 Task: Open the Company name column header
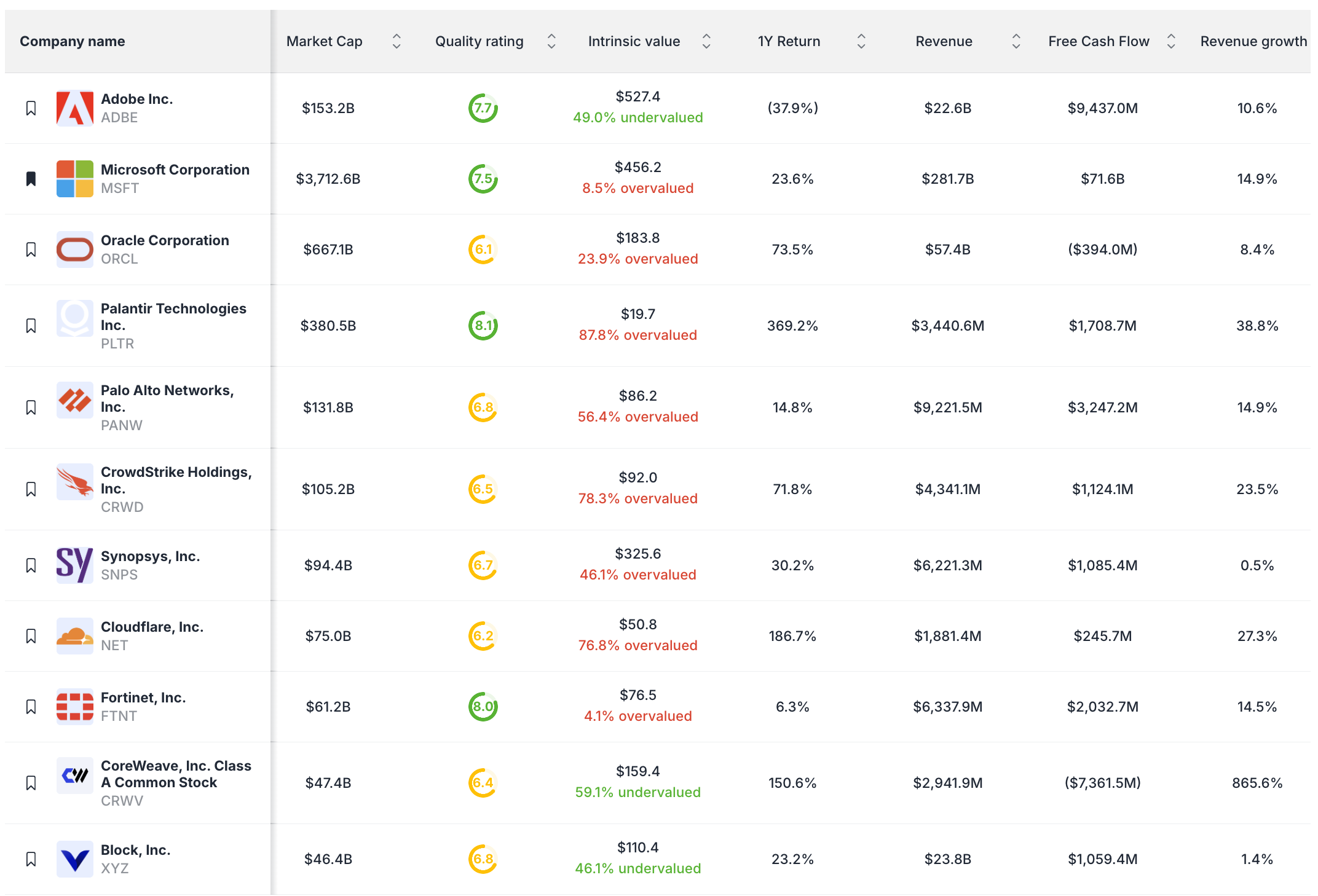[72, 41]
